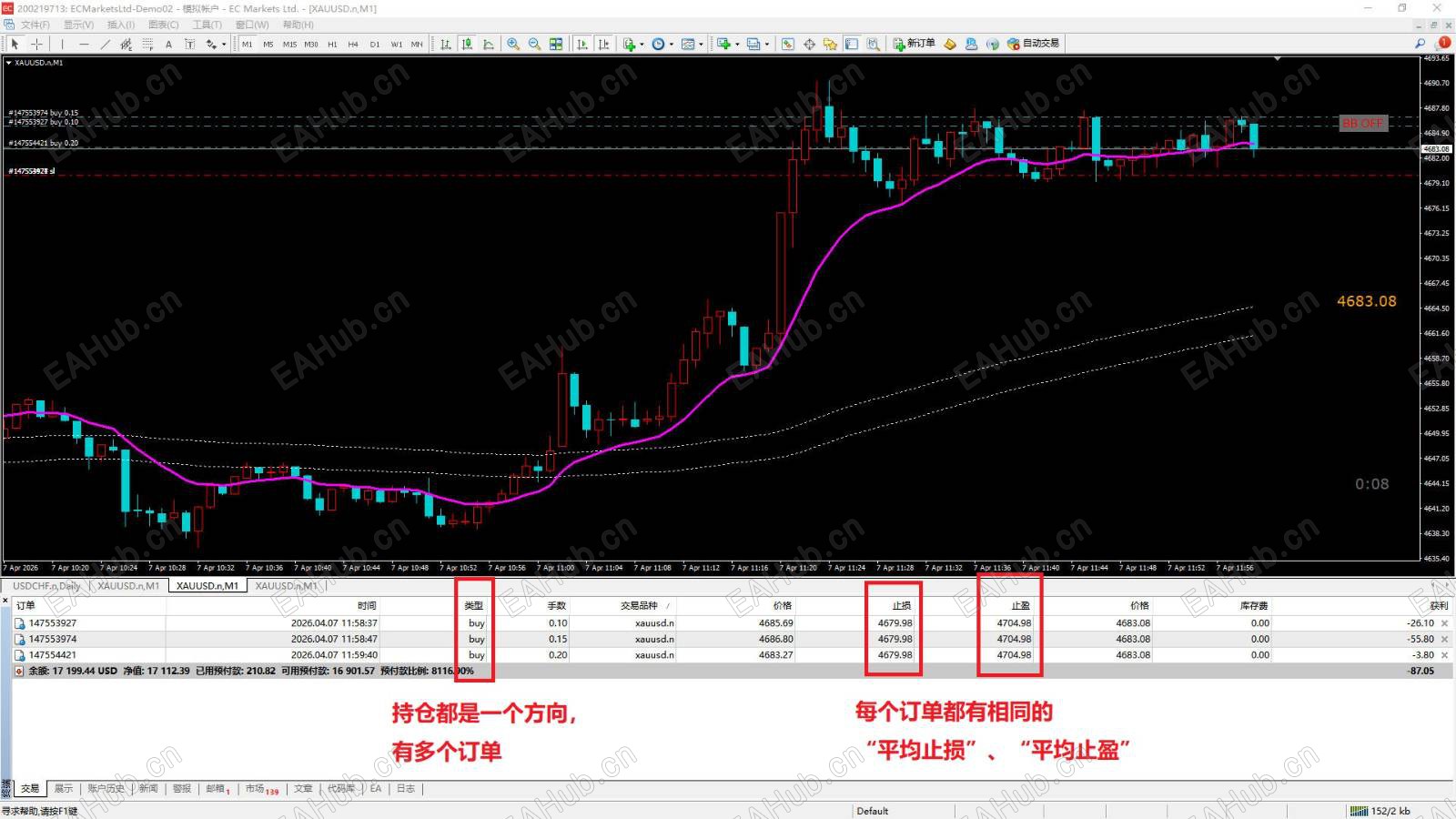Switch to the 账户历史 panel tab
The image size is (1456, 819).
point(106,788)
